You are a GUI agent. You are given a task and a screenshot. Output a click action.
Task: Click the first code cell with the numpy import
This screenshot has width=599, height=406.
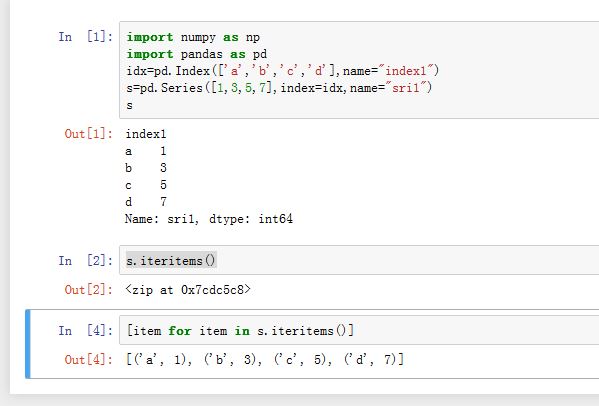coord(359,70)
